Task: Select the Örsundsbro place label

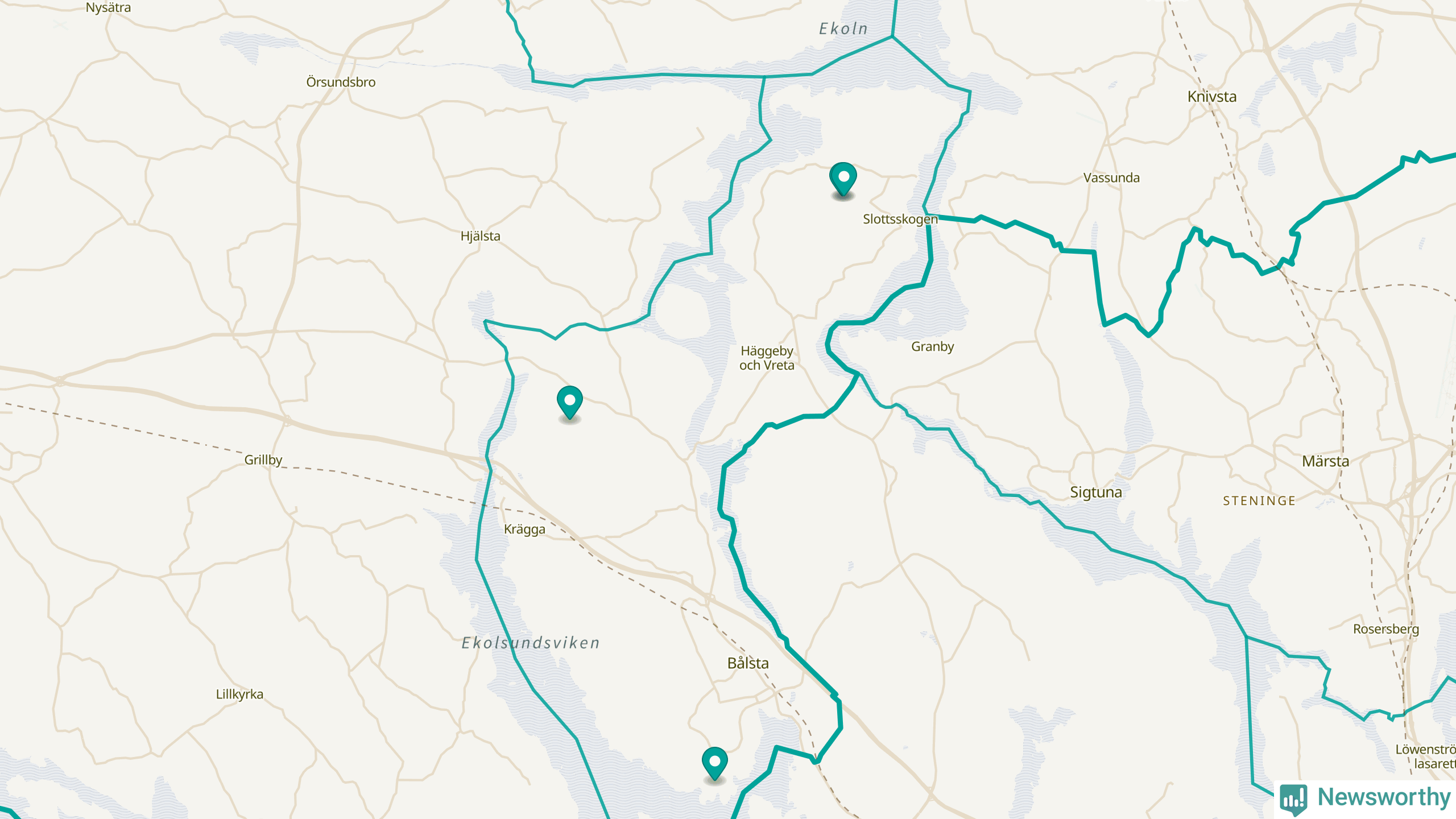Action: pyautogui.click(x=341, y=82)
